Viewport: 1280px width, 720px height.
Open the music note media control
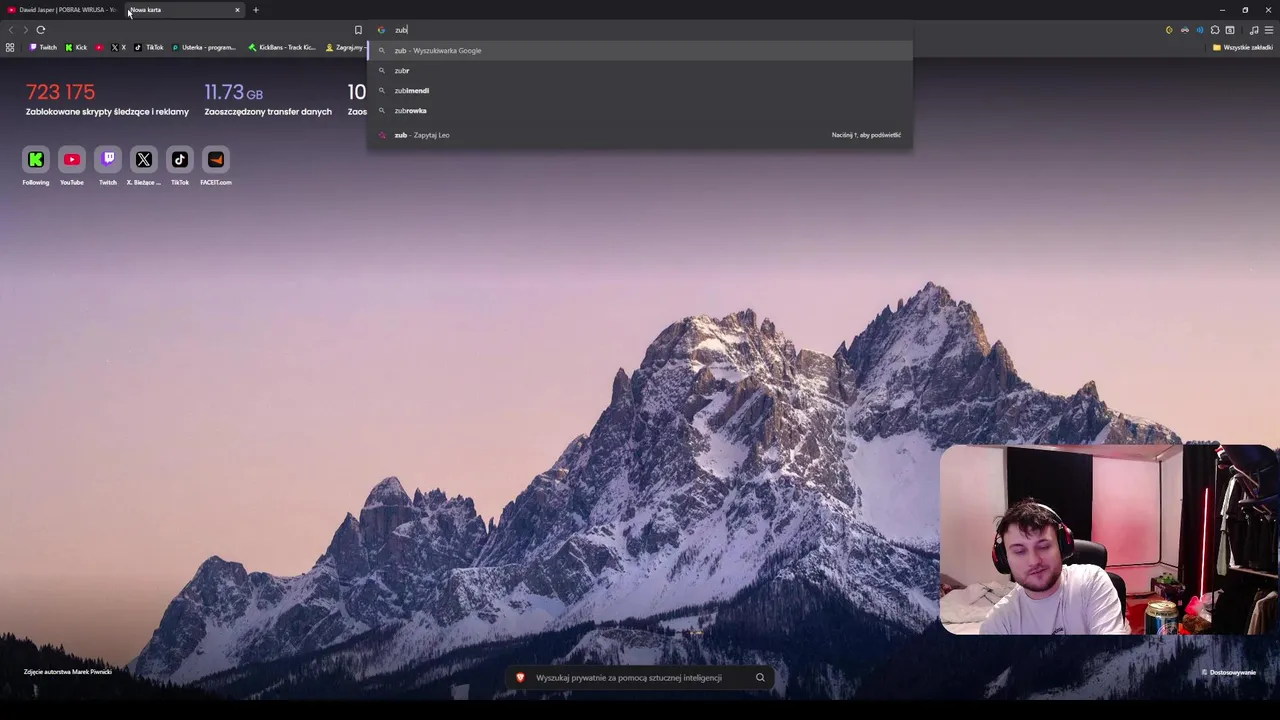tap(1254, 30)
